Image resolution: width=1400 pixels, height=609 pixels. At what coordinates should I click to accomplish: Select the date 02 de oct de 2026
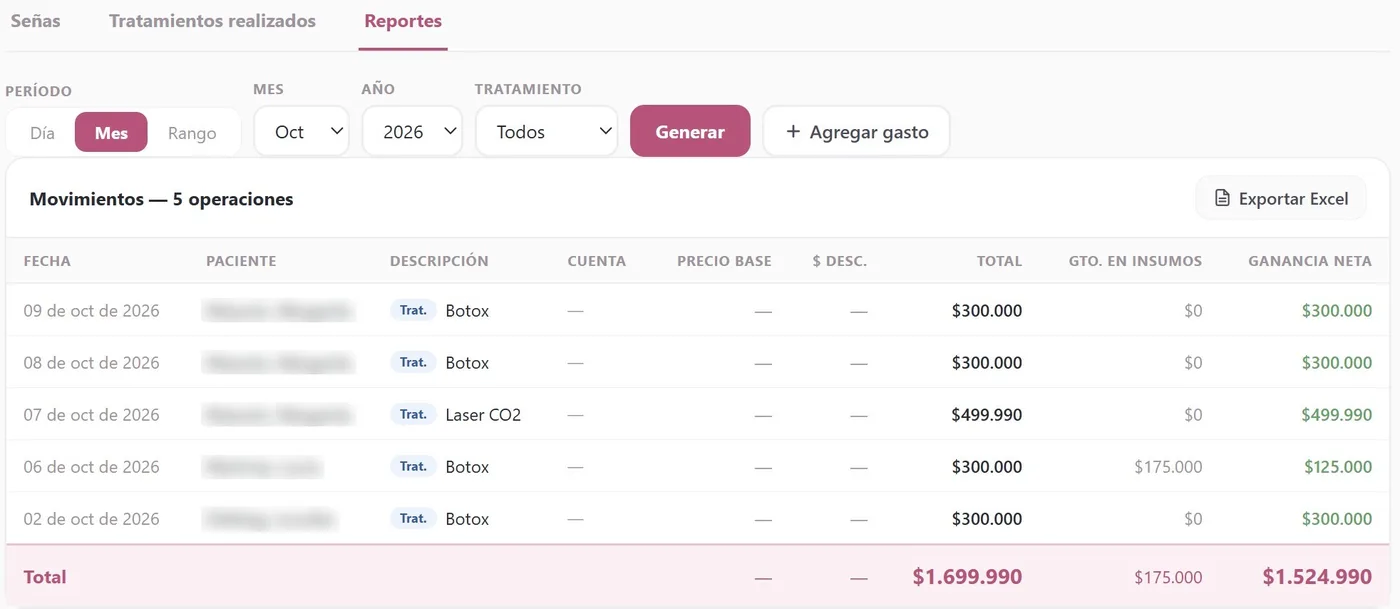[91, 519]
